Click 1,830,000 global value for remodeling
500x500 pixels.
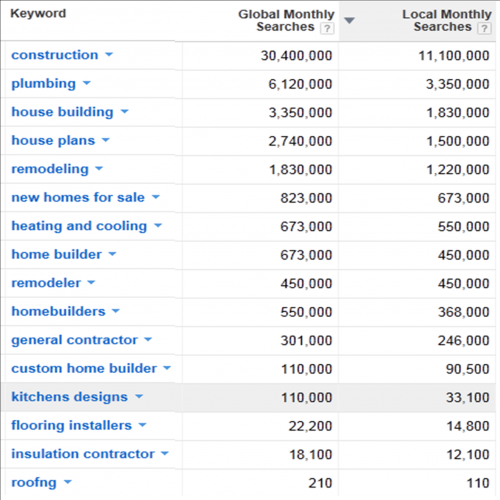pos(301,170)
